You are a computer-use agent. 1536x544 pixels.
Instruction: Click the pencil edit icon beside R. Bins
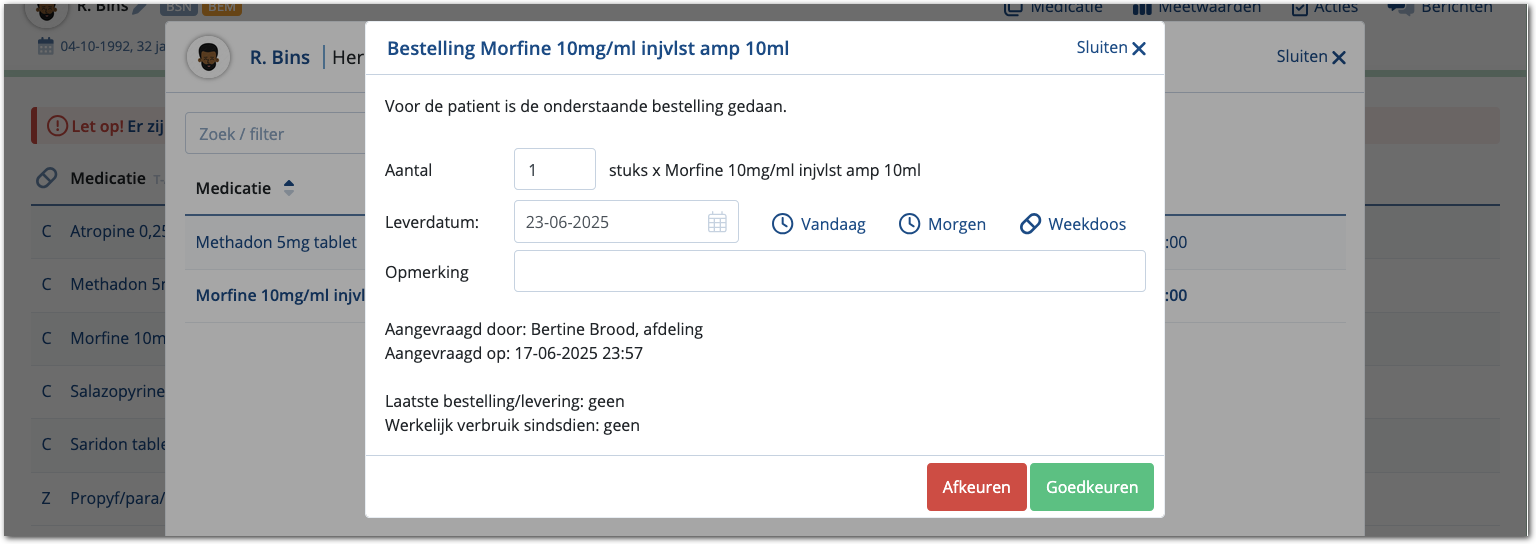coord(139,8)
